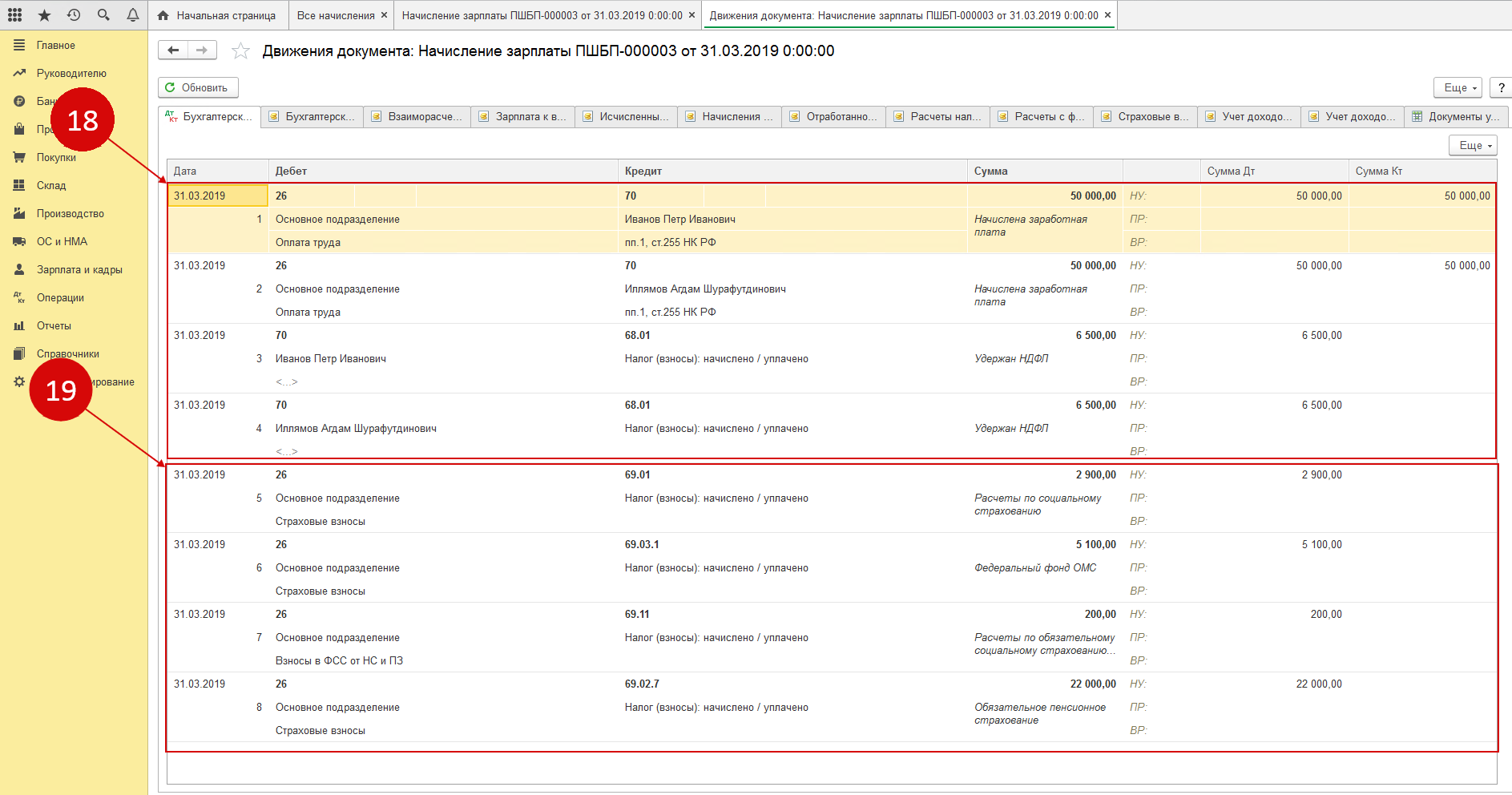Viewport: 1512px width, 795px height.
Task: Close the Все начисления tab
Action: pos(385,15)
